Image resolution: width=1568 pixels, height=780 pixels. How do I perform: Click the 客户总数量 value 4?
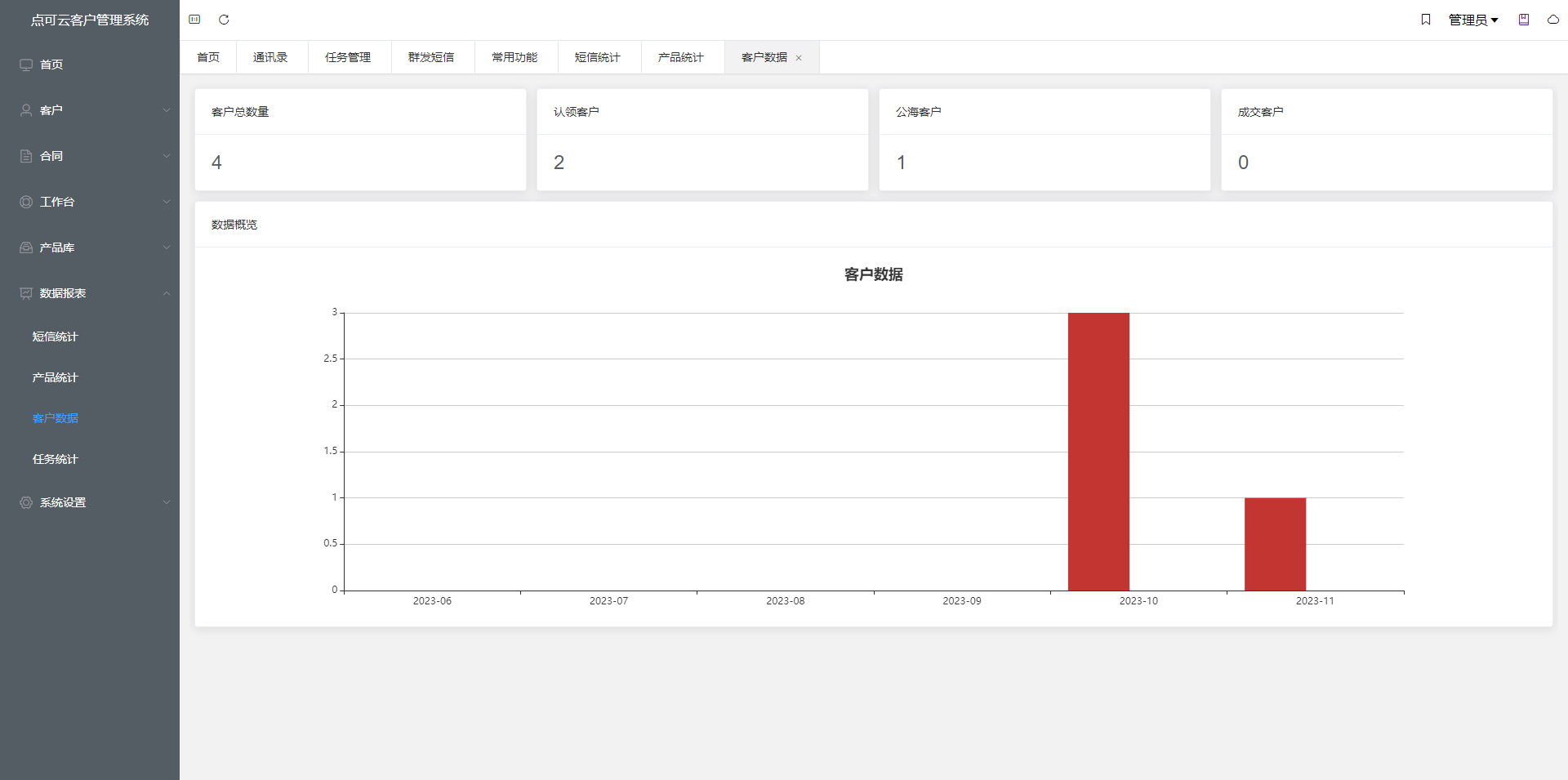(x=216, y=163)
